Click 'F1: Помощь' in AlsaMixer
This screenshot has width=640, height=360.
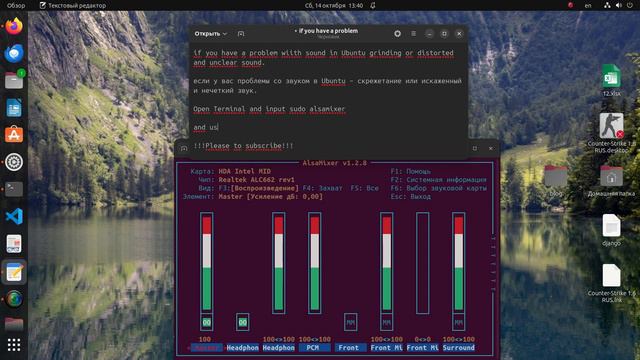[x=411, y=171]
